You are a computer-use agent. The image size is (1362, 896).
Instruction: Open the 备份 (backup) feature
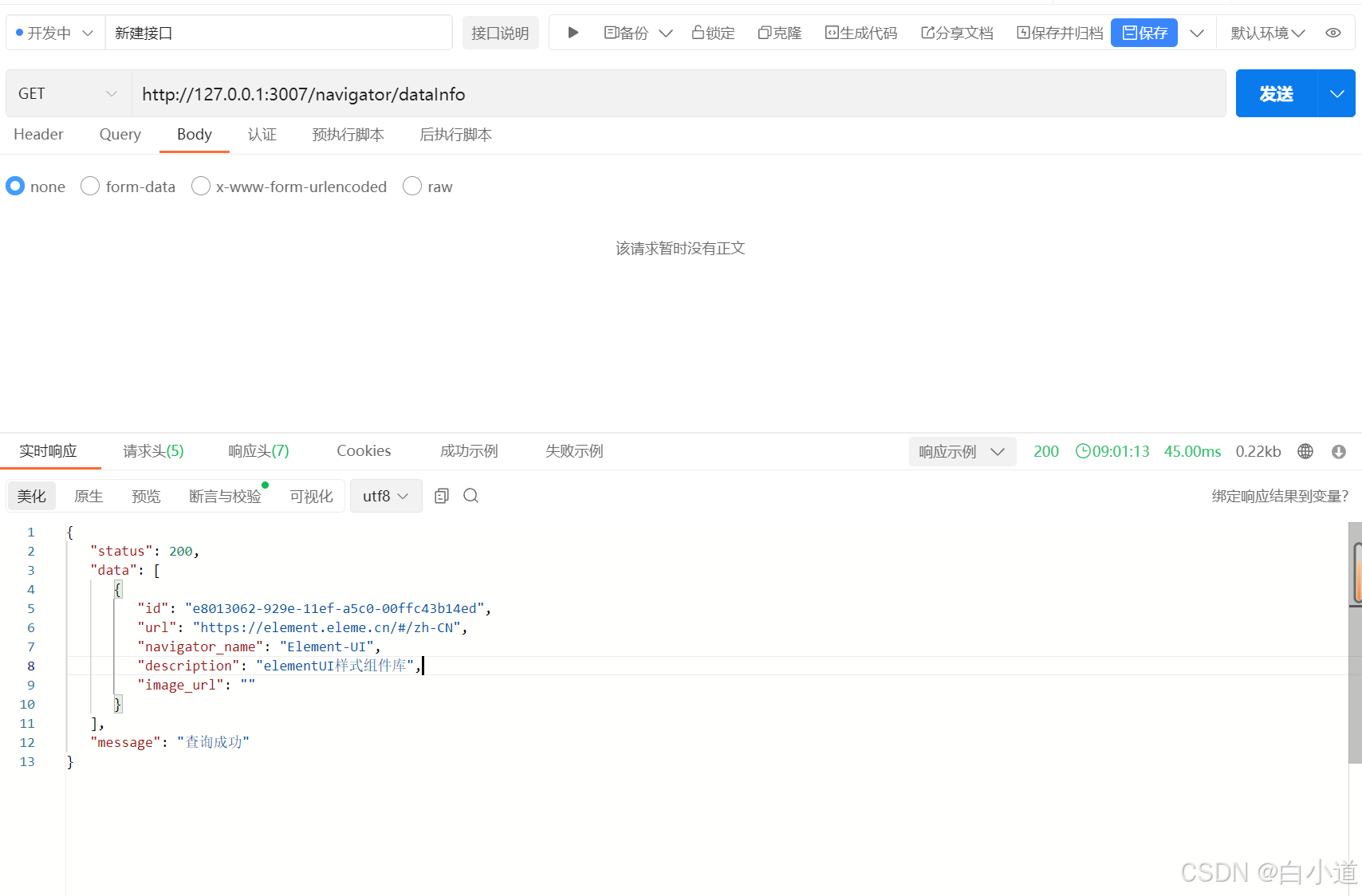tap(627, 33)
